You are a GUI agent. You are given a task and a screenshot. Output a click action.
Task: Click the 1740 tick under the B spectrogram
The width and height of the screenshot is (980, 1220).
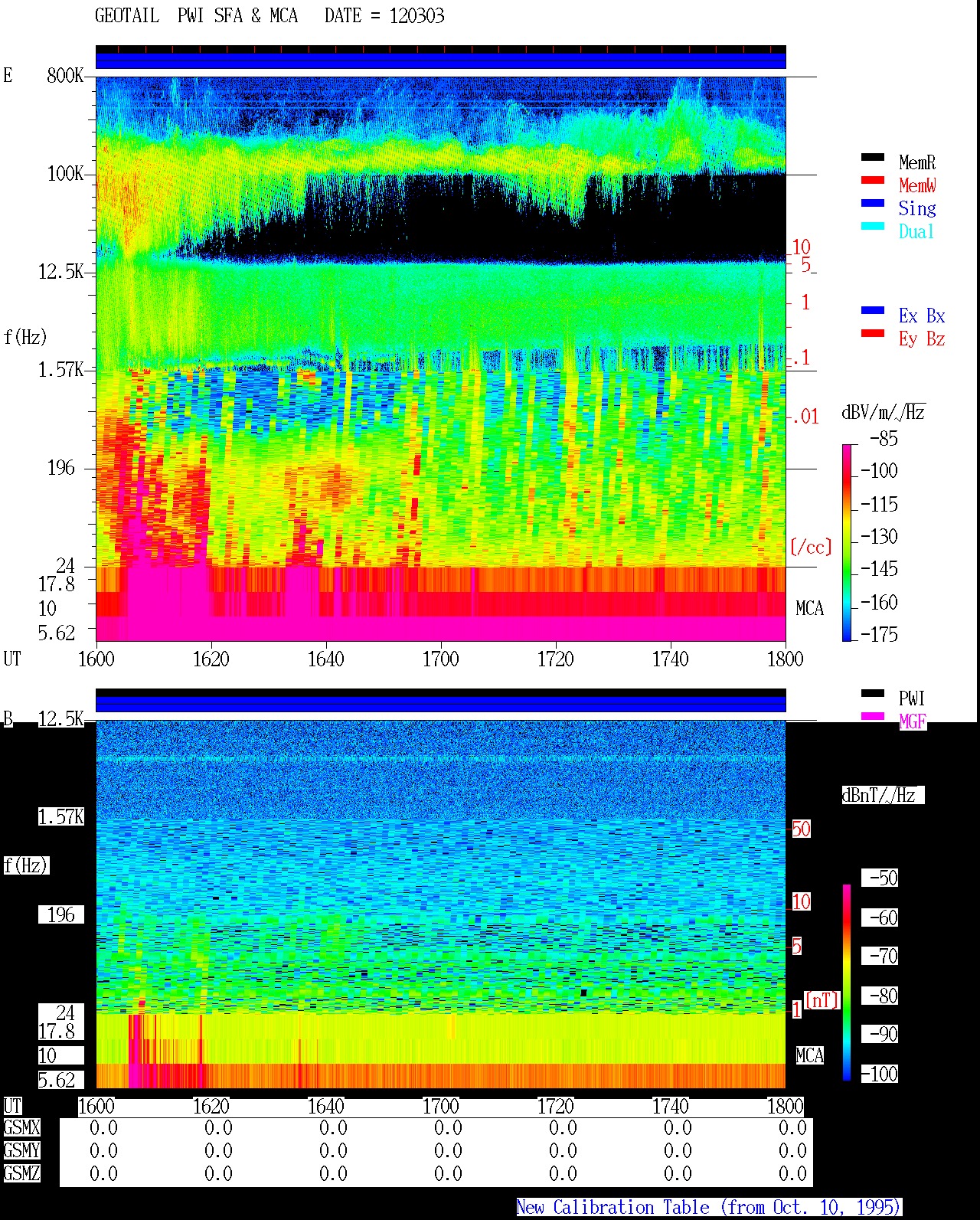671,1106
